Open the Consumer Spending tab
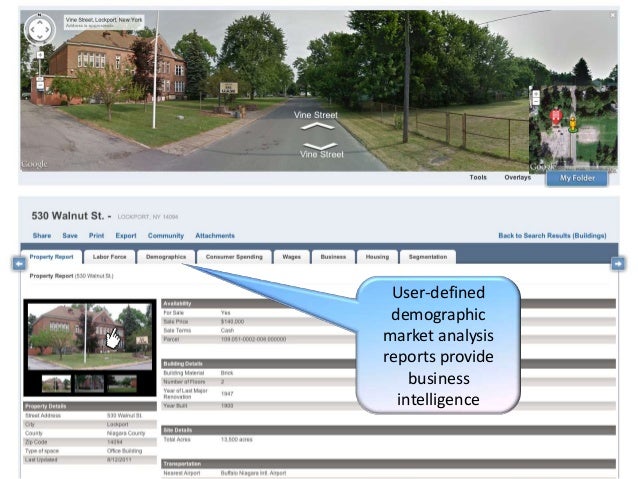638x479 pixels. [235, 257]
